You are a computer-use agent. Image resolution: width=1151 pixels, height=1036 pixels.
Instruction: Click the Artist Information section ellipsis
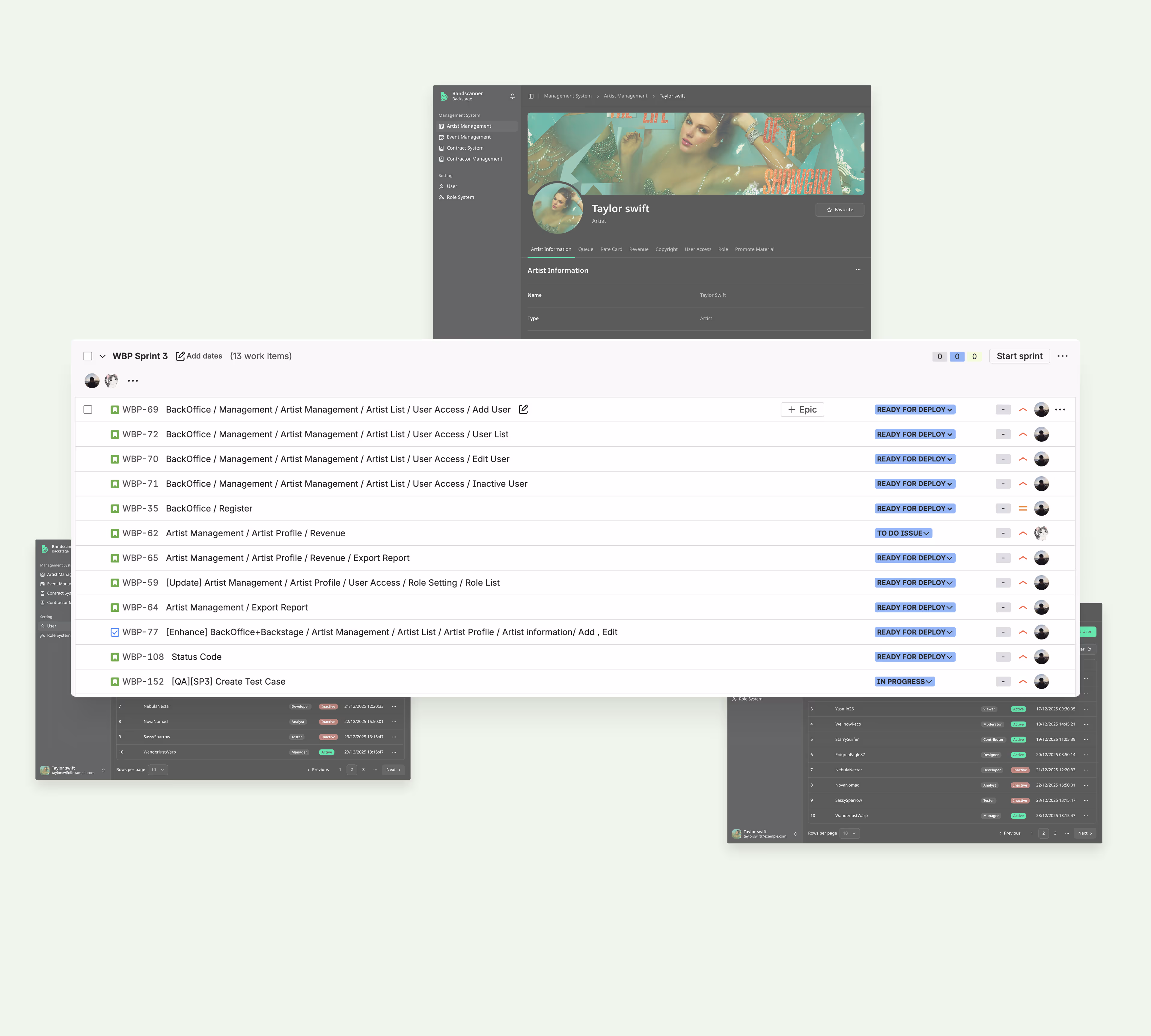click(858, 270)
